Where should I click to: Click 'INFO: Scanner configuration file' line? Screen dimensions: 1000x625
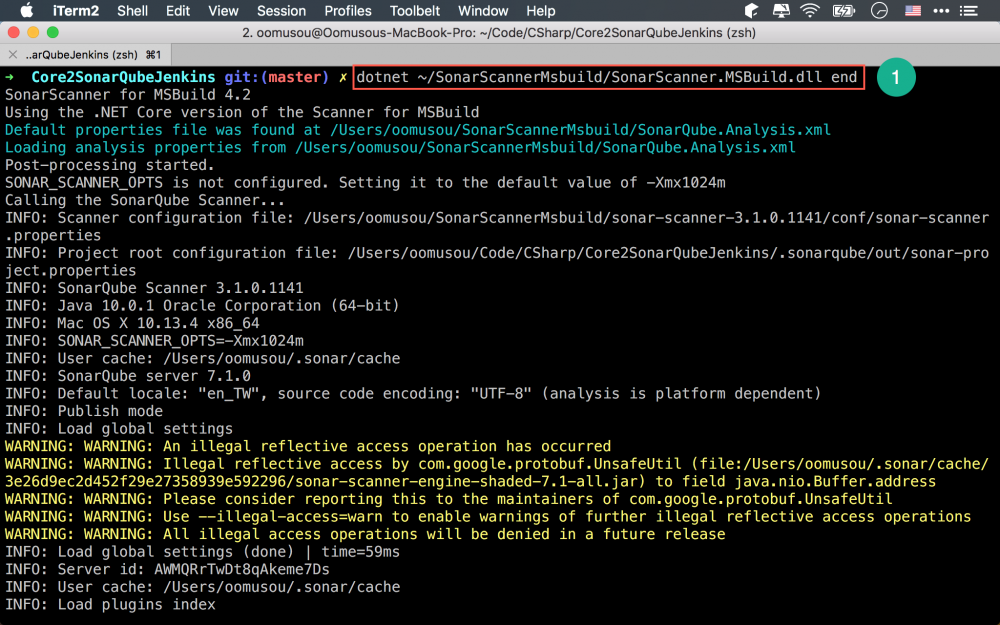(497, 226)
